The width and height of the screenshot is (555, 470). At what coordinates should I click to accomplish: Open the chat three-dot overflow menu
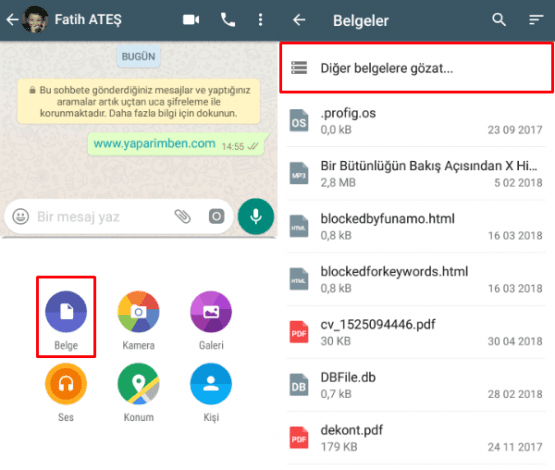260,20
